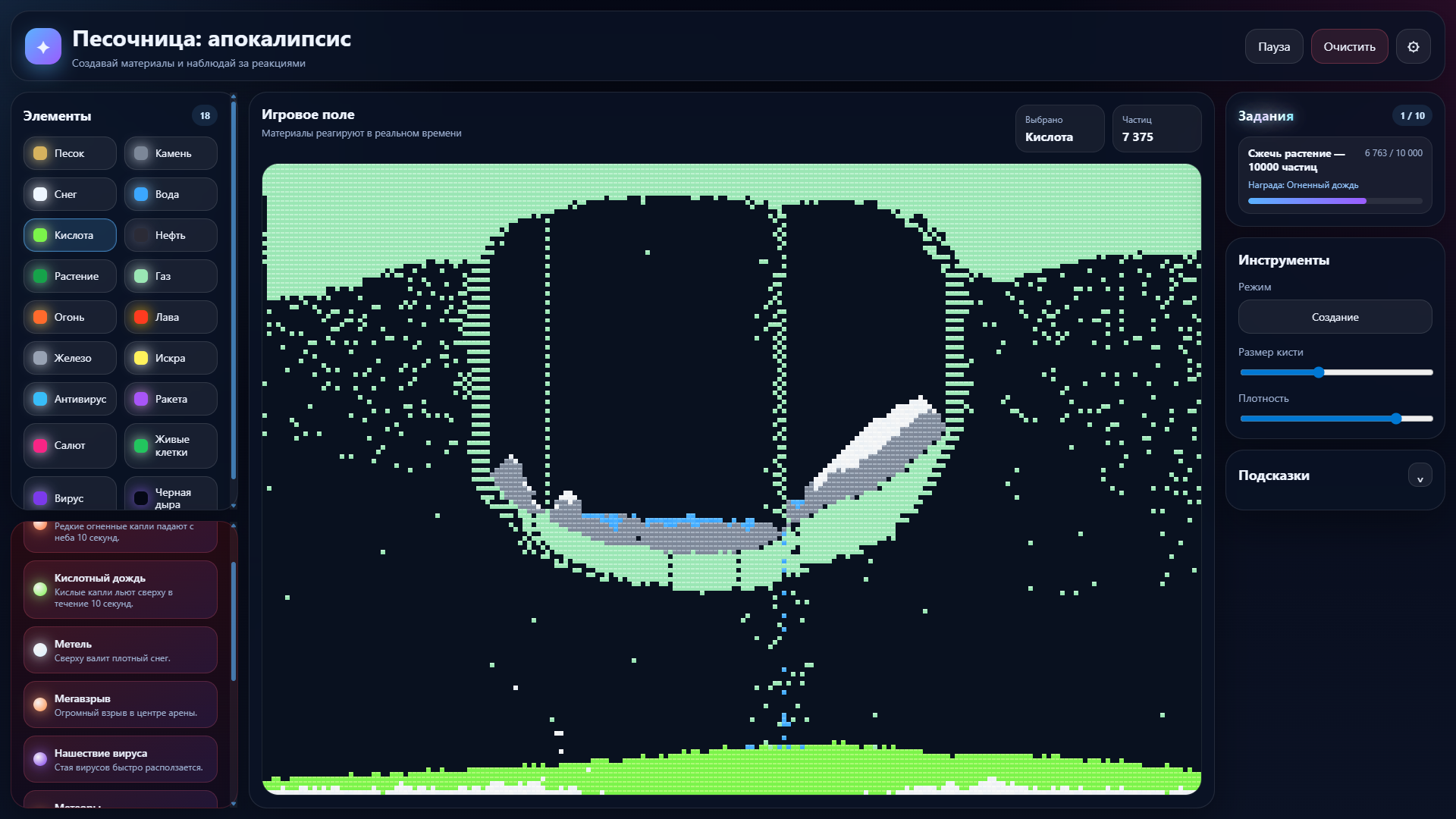
Task: Click the burn-plant task progress bar
Action: click(1335, 201)
